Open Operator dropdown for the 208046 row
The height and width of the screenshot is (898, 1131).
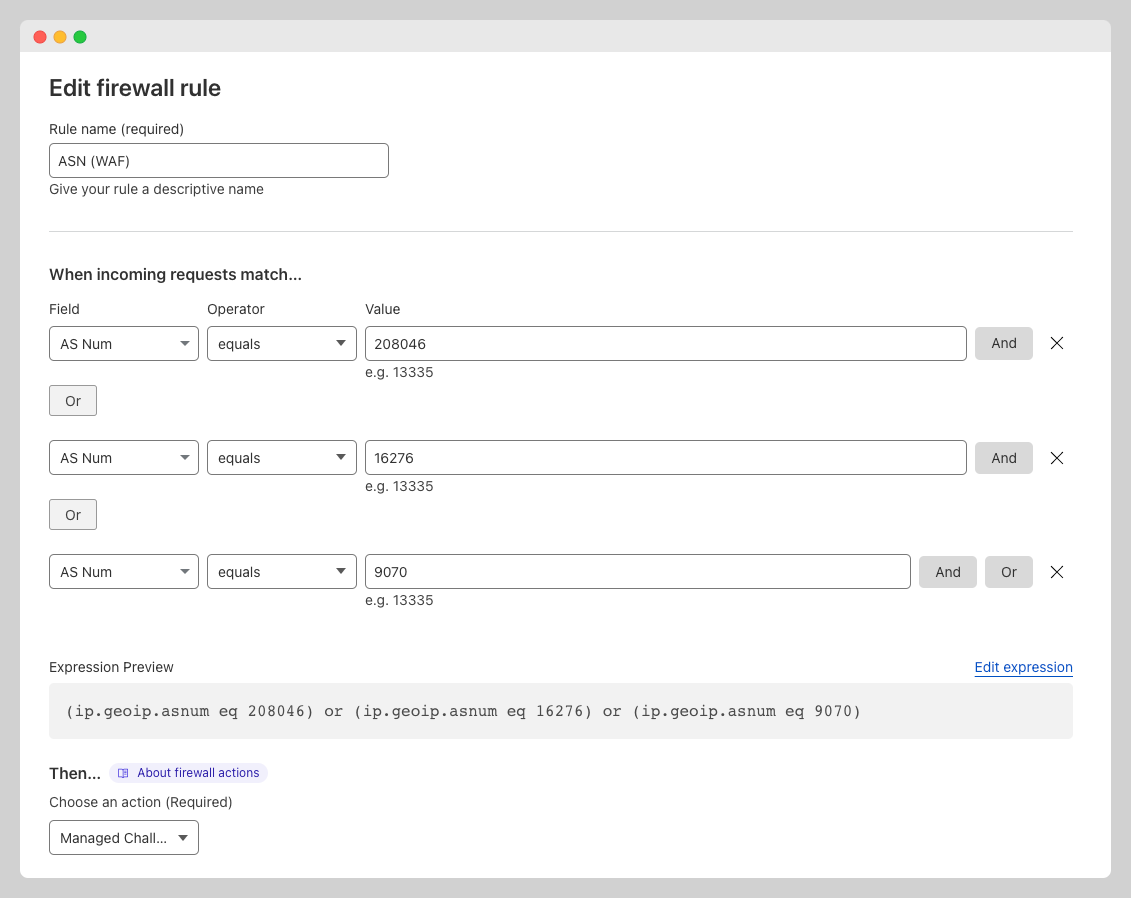(x=281, y=344)
